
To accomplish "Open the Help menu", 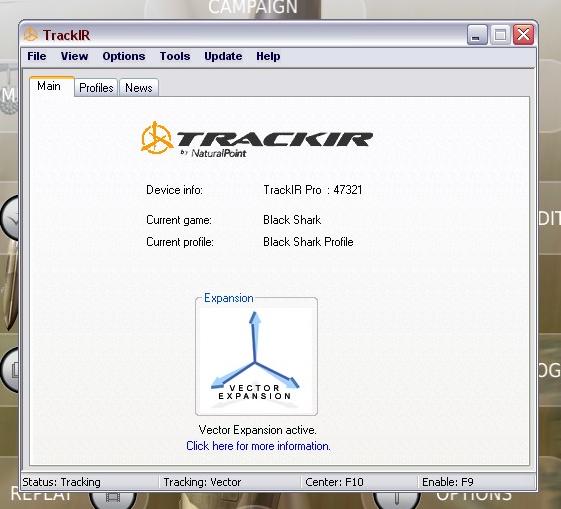I will [268, 56].
